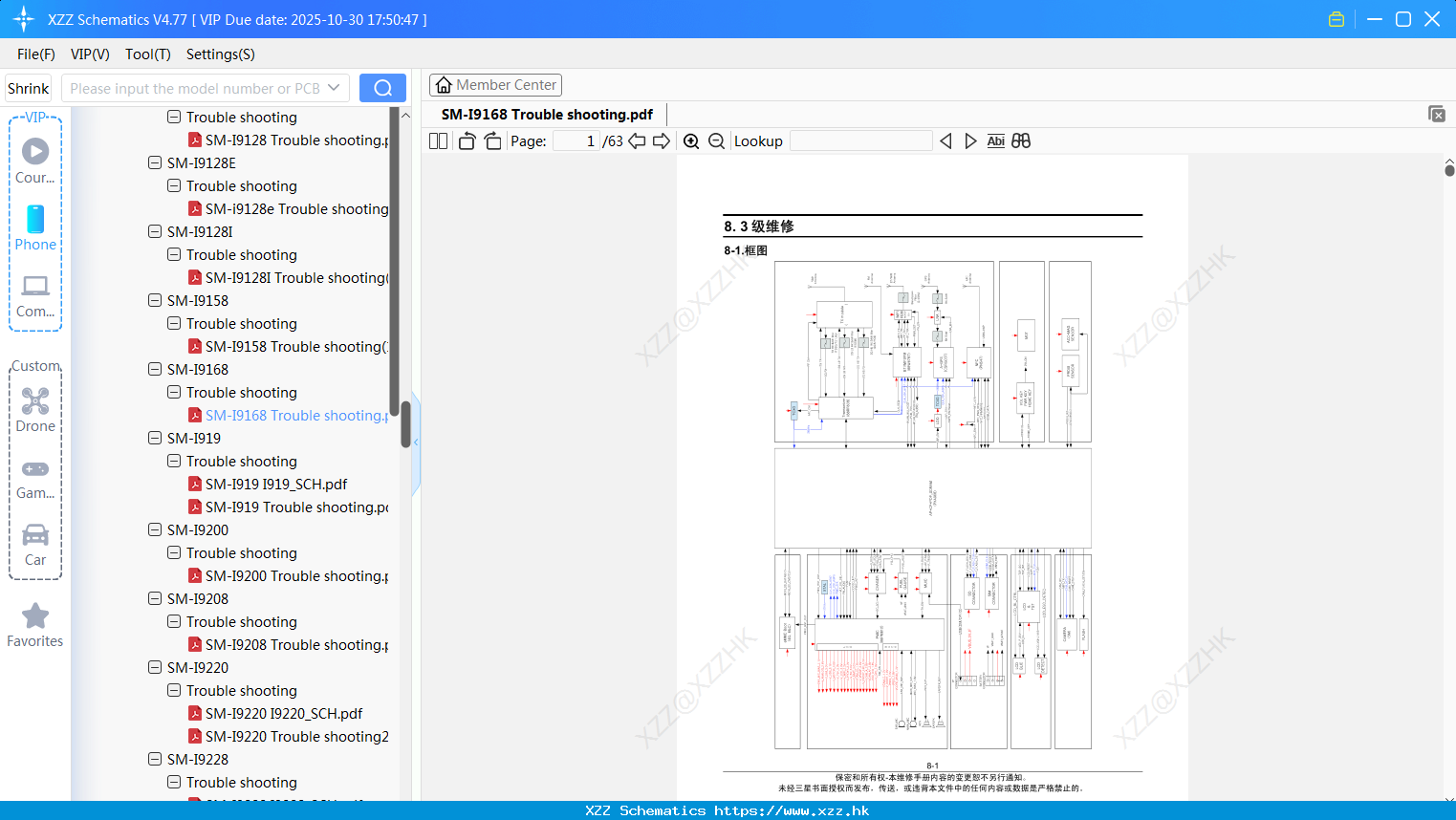This screenshot has width=1456, height=820.
Task: Select Car category in sidebar
Action: pyautogui.click(x=35, y=545)
